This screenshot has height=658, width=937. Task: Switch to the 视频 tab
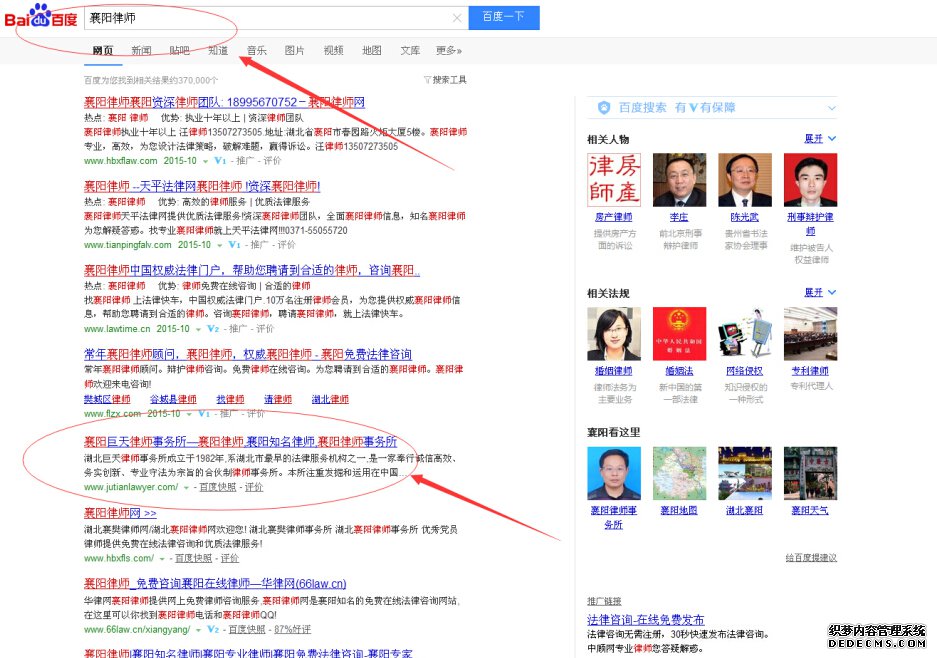click(x=333, y=51)
